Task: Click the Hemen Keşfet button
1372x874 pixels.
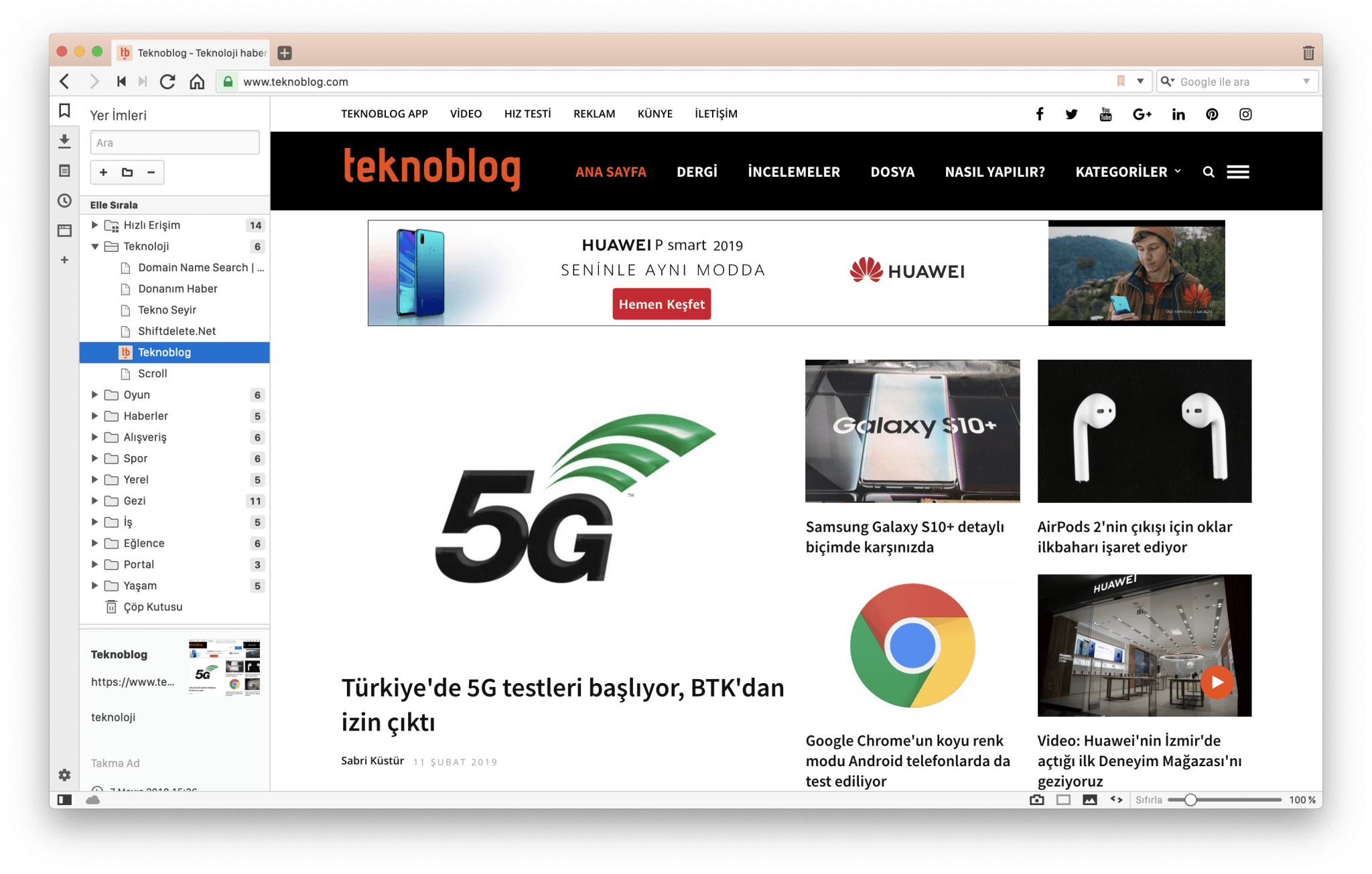Action: coord(661,304)
